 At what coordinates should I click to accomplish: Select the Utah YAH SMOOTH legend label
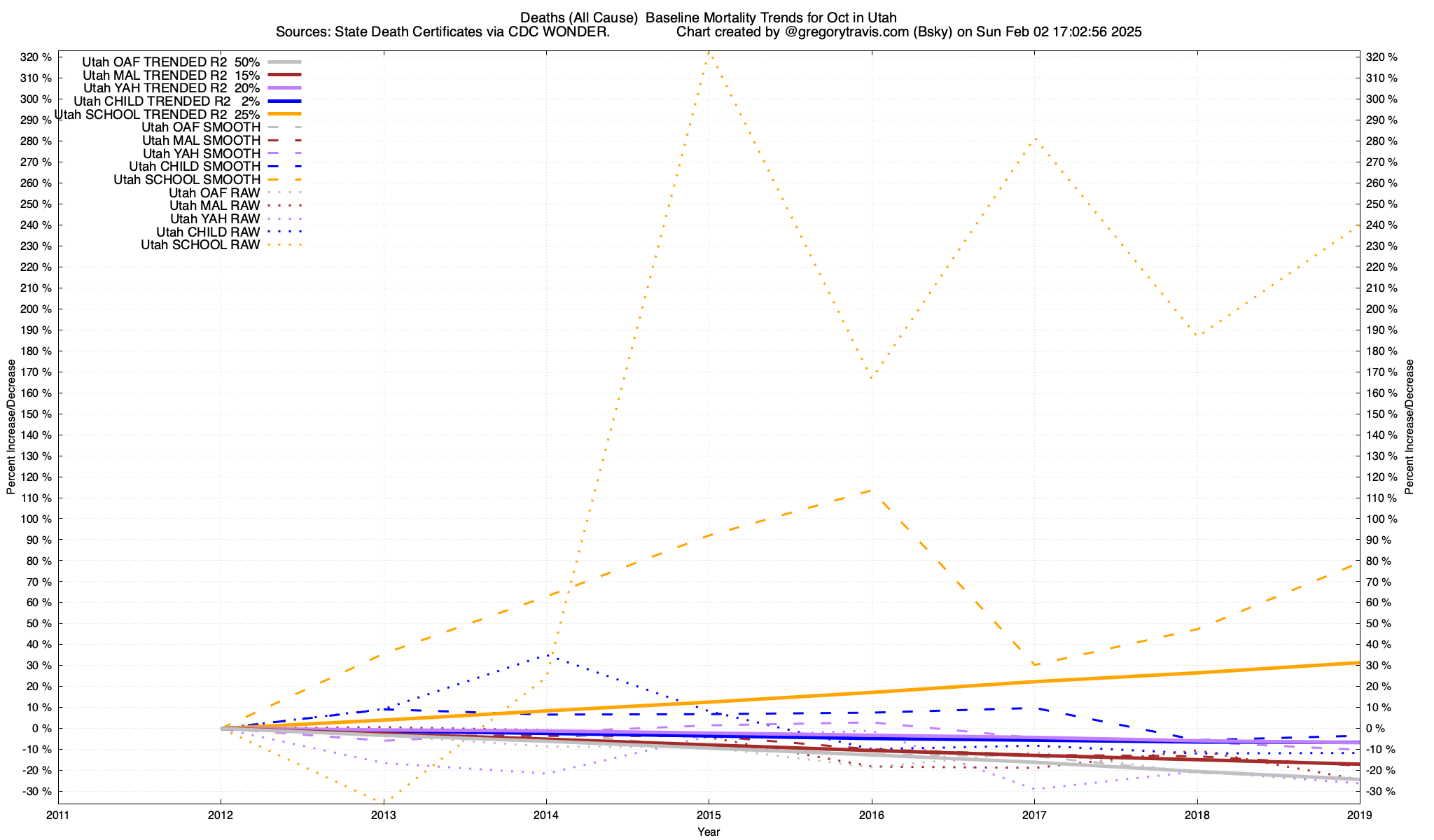(201, 153)
